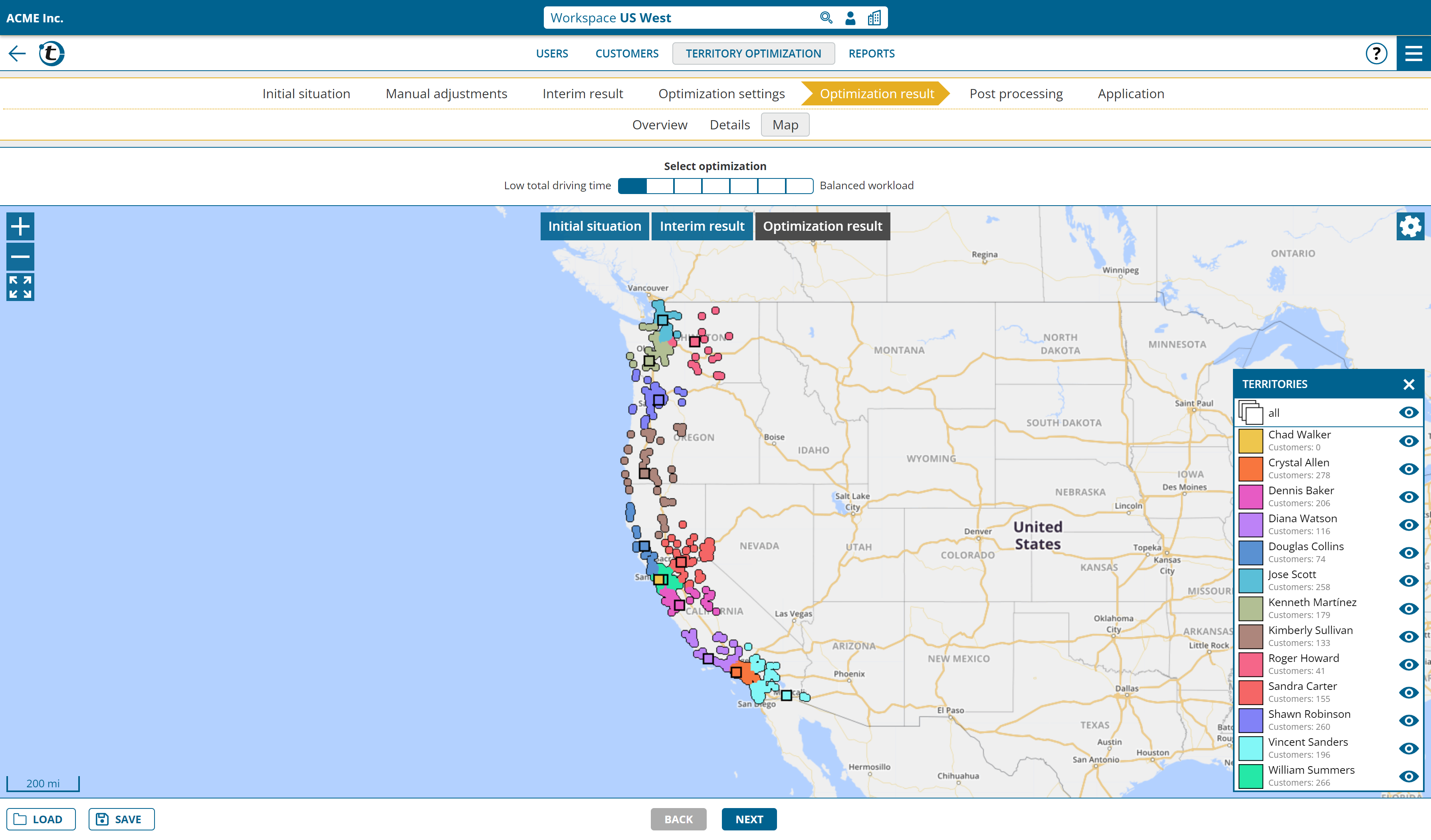Screen dimensions: 1431x840
Task: Show Initial situation on map
Action: [x=595, y=226]
